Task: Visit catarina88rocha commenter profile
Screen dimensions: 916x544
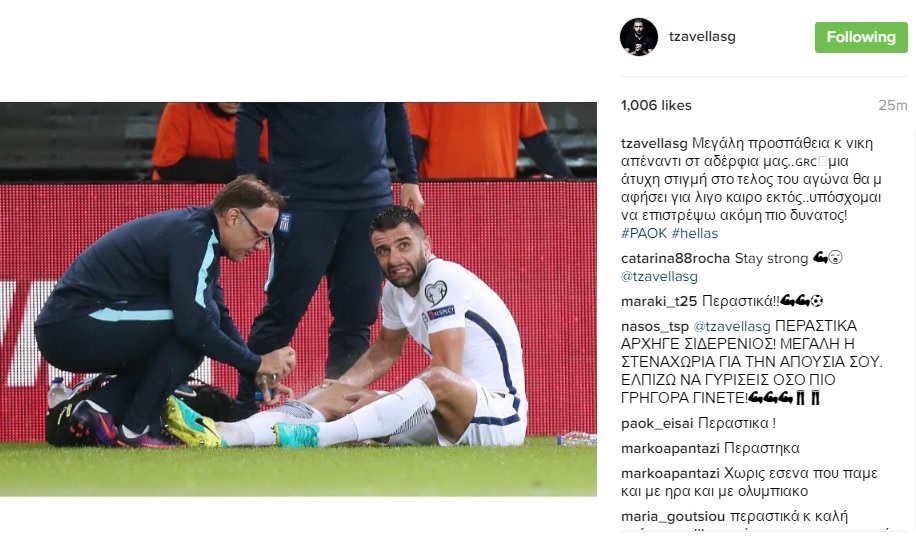Action: pos(675,258)
